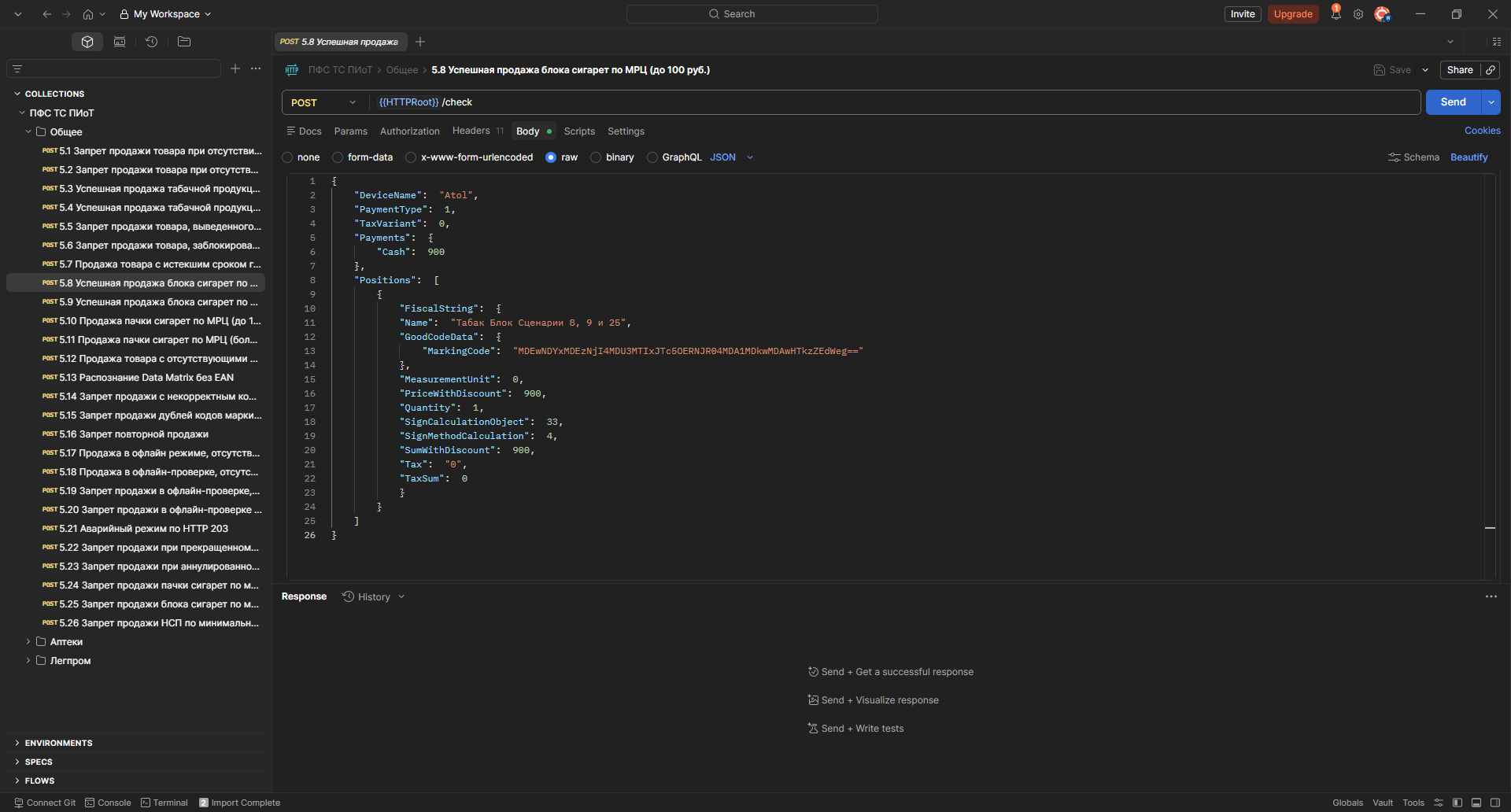Open the Terminal from the status bar
Screen dimensions: 1511x812
(x=164, y=803)
